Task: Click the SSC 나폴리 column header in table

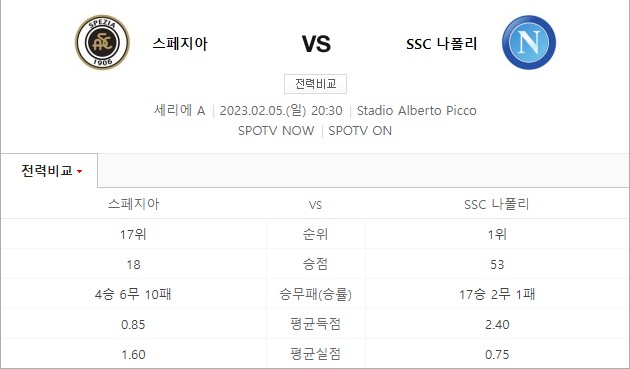Action: [497, 204]
